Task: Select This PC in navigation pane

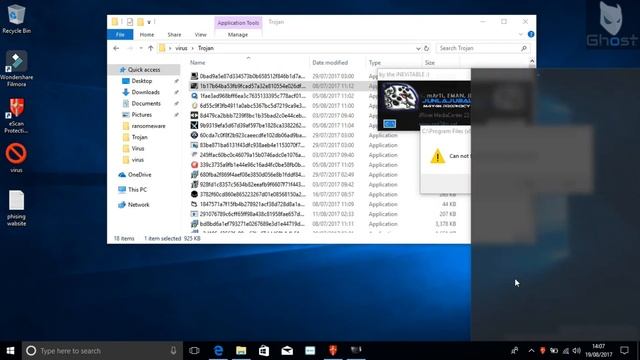Action: pyautogui.click(x=137, y=190)
